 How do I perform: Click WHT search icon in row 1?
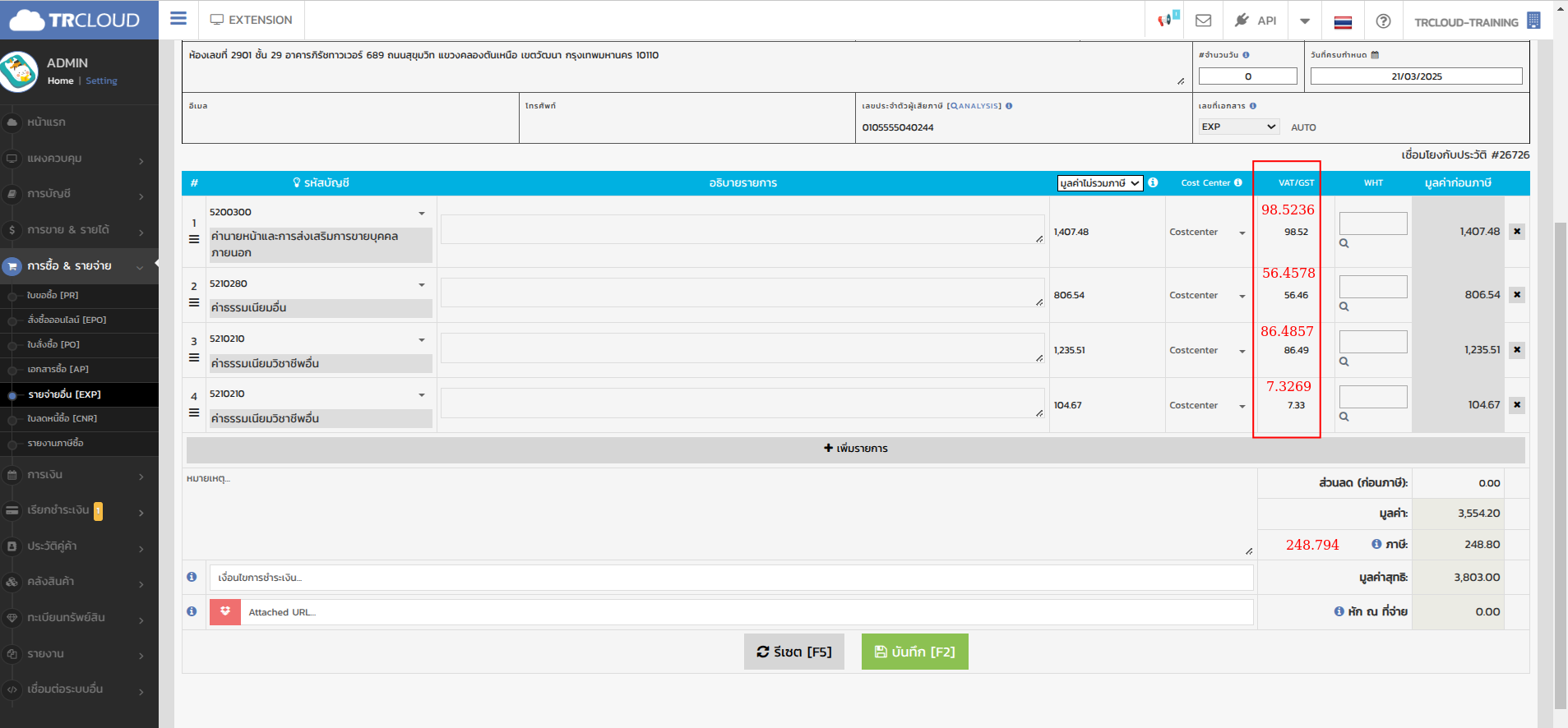1344,243
